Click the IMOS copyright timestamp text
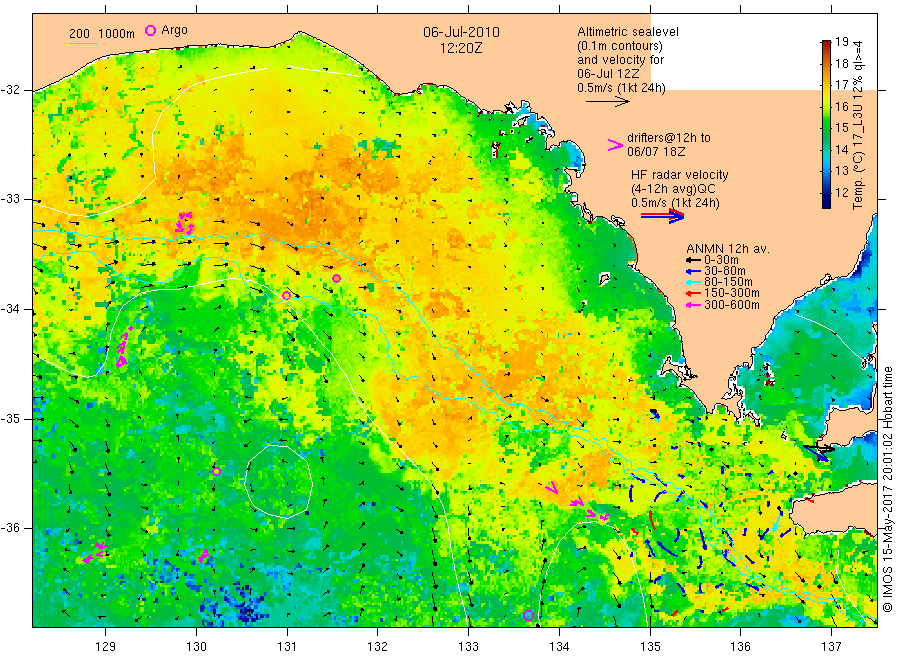Image resolution: width=900 pixels, height=660 pixels. pyautogui.click(x=887, y=489)
